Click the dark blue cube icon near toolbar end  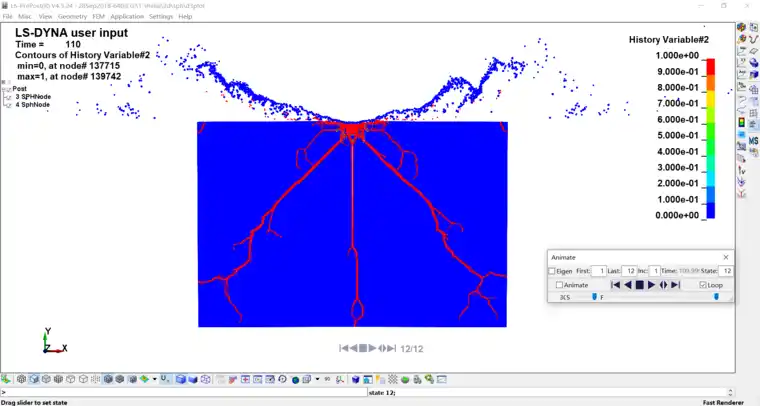pos(355,379)
